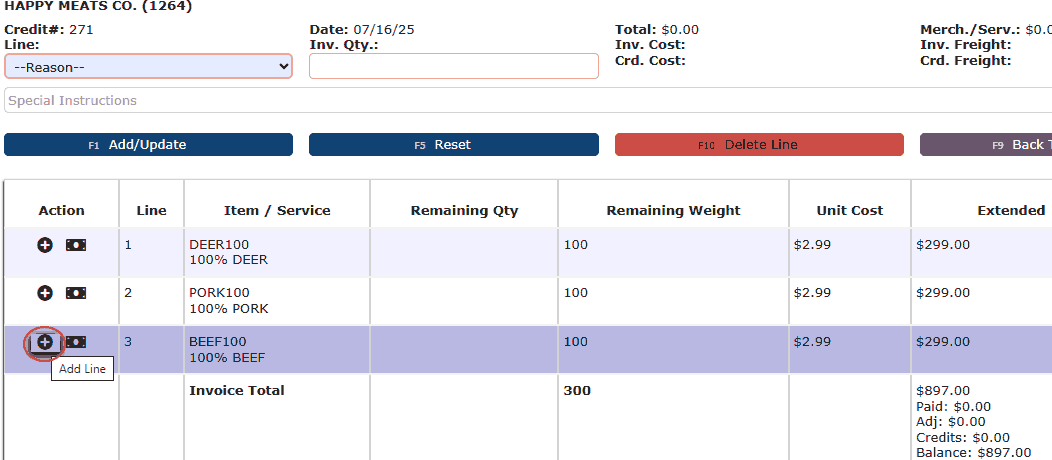Open the Reason dropdown
Viewport: 1052px width, 460px height.
[148, 67]
